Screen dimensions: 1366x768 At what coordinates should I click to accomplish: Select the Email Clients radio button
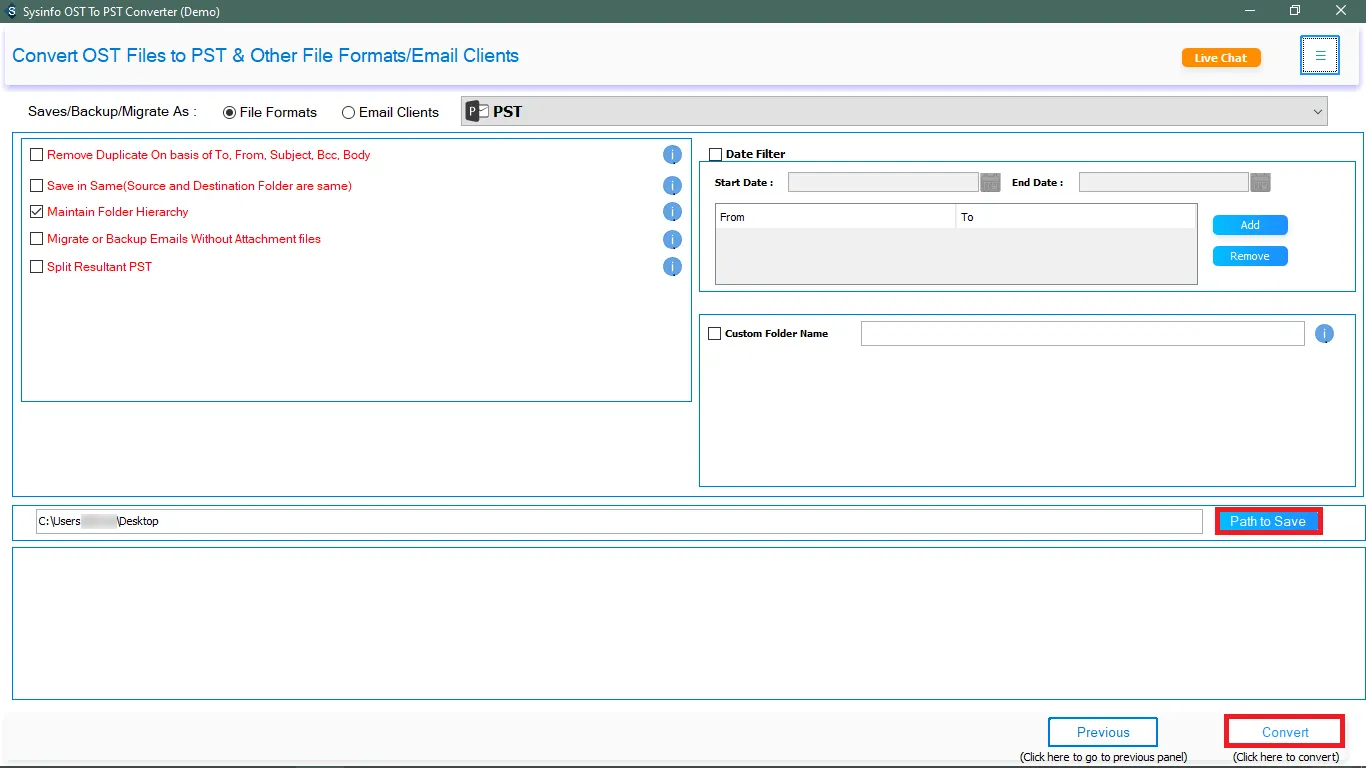tap(348, 113)
